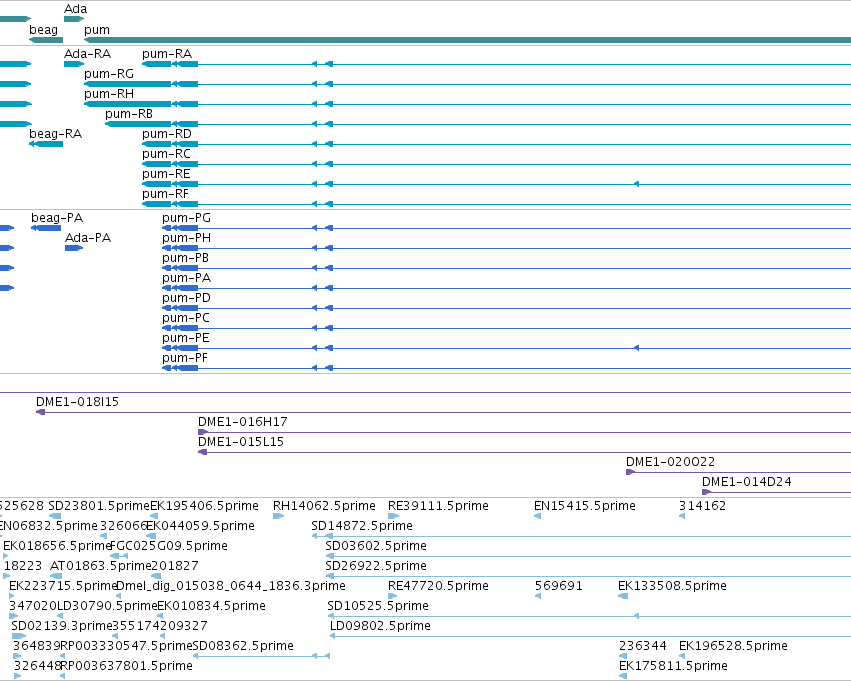This screenshot has height=681, width=851.
Task: Select EST SD26922.5prime label
Action: coord(376,566)
